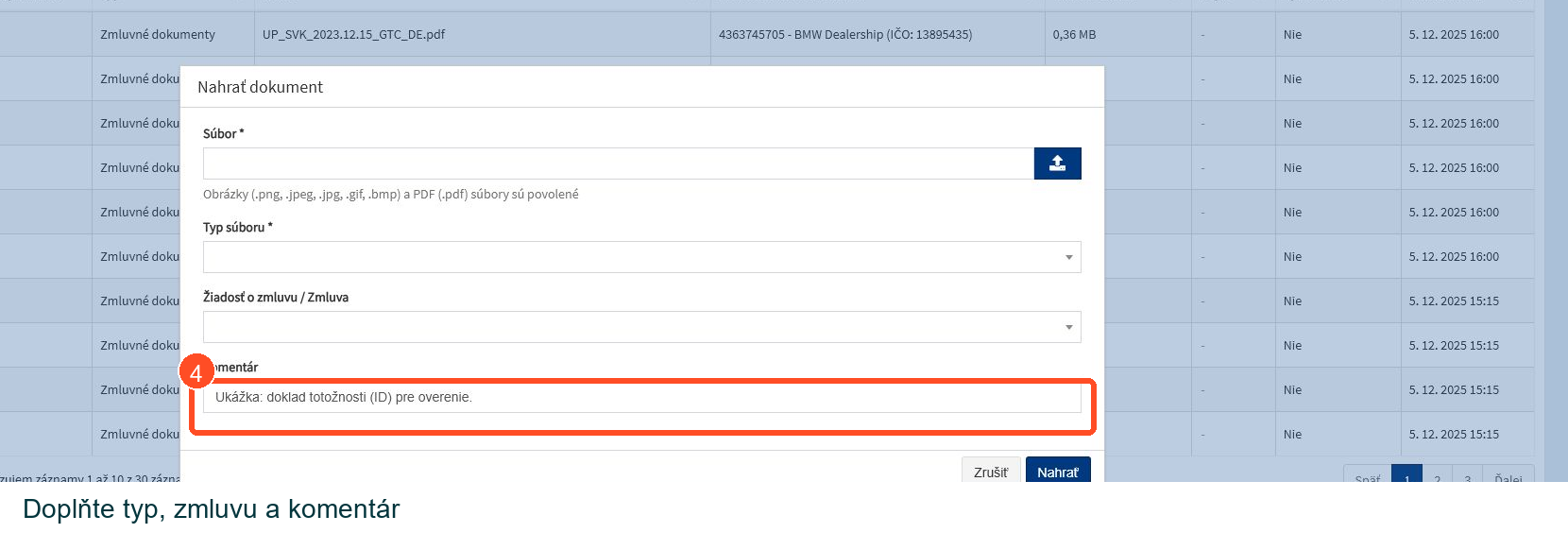This screenshot has width=1568, height=533.
Task: Click the Späť pagination button
Action: click(1367, 474)
